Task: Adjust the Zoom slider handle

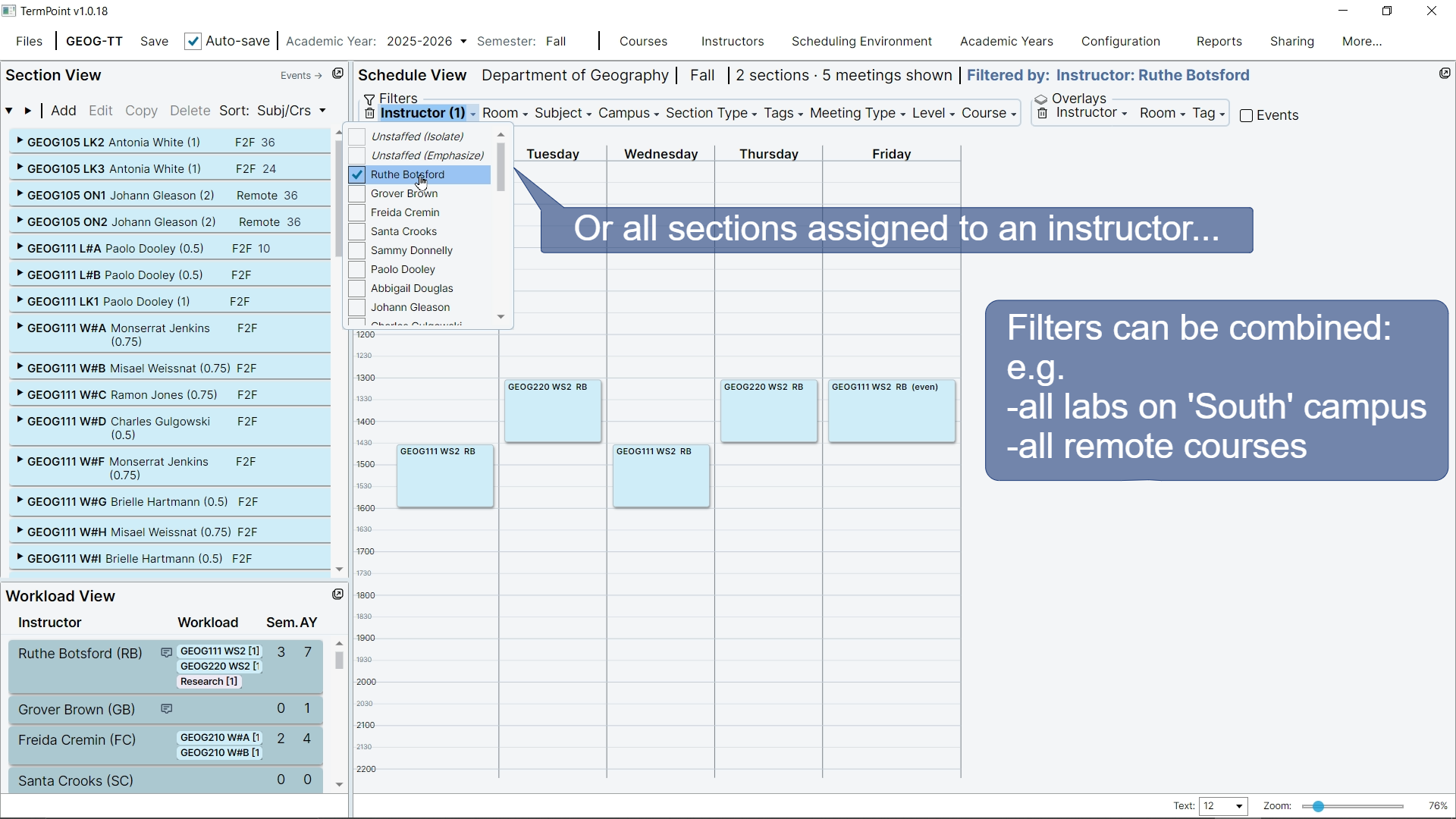Action: [x=1318, y=807]
